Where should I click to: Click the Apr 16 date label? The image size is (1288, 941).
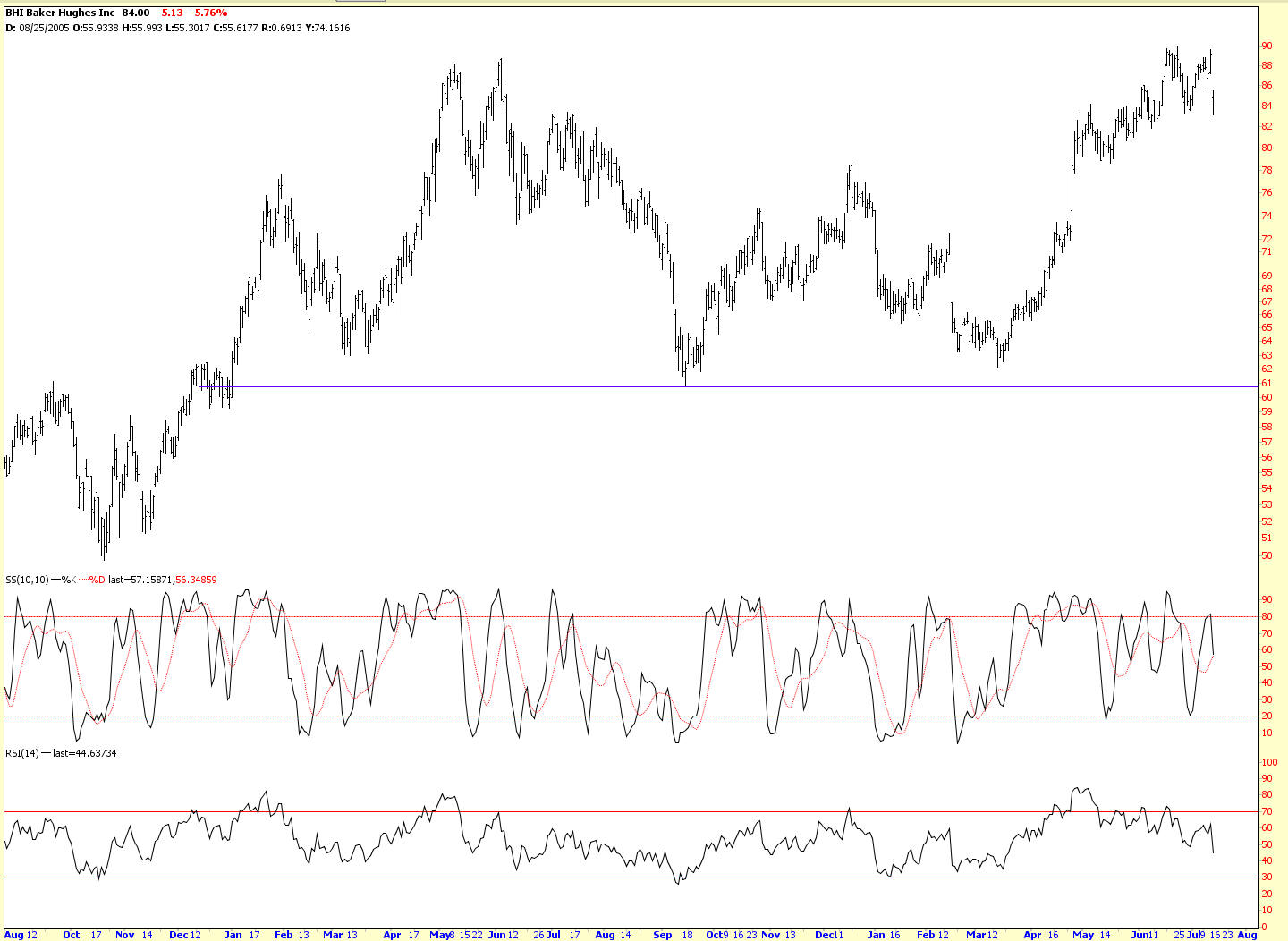(x=1041, y=935)
